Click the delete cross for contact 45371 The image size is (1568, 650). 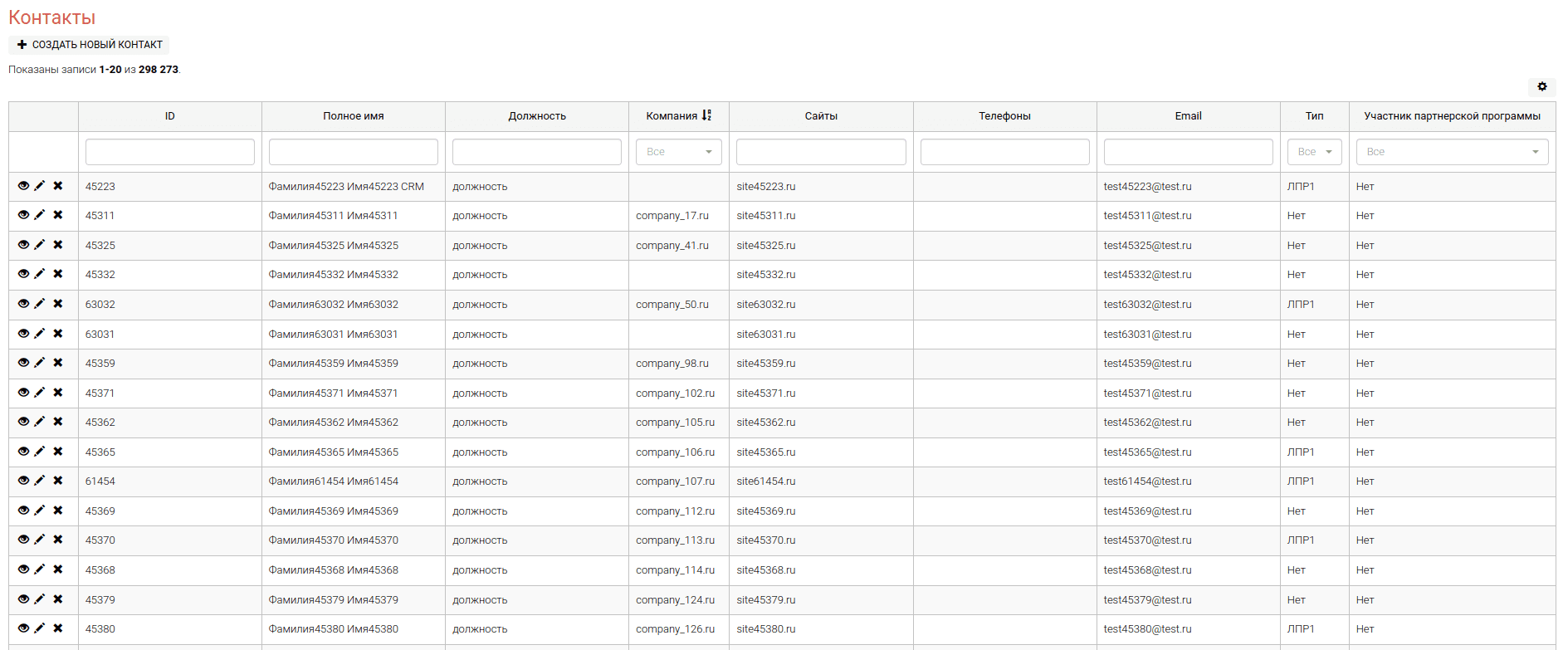[x=58, y=393]
